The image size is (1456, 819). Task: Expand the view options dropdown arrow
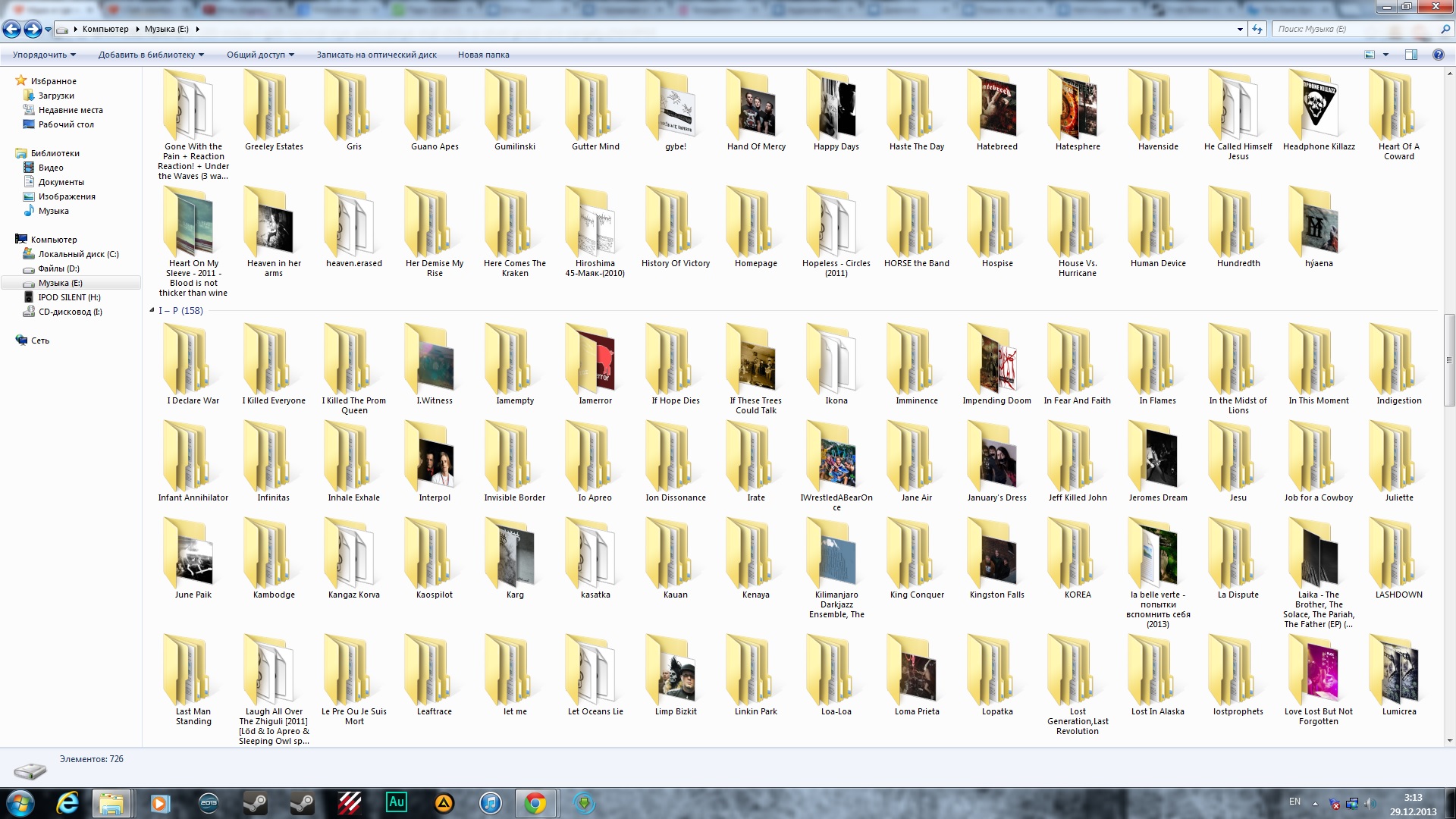[1385, 55]
